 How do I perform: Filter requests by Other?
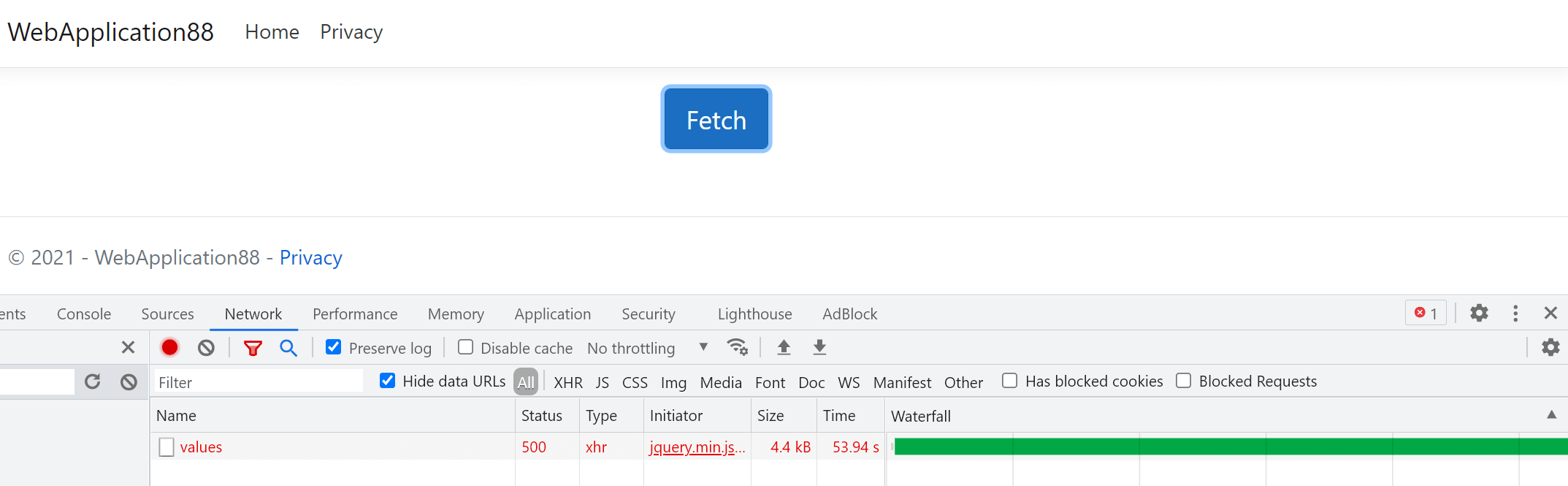[x=963, y=382]
